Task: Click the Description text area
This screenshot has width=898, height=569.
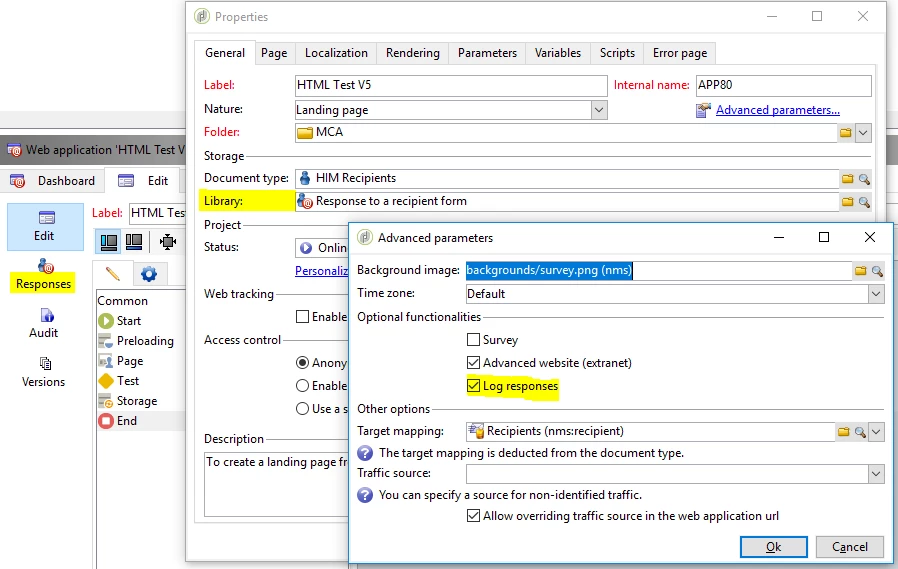Action: tap(276, 484)
